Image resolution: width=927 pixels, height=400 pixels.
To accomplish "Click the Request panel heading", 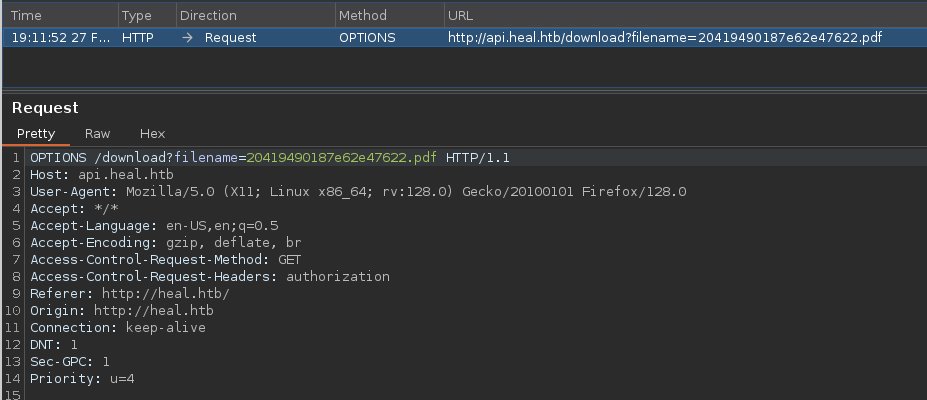I will [45, 108].
